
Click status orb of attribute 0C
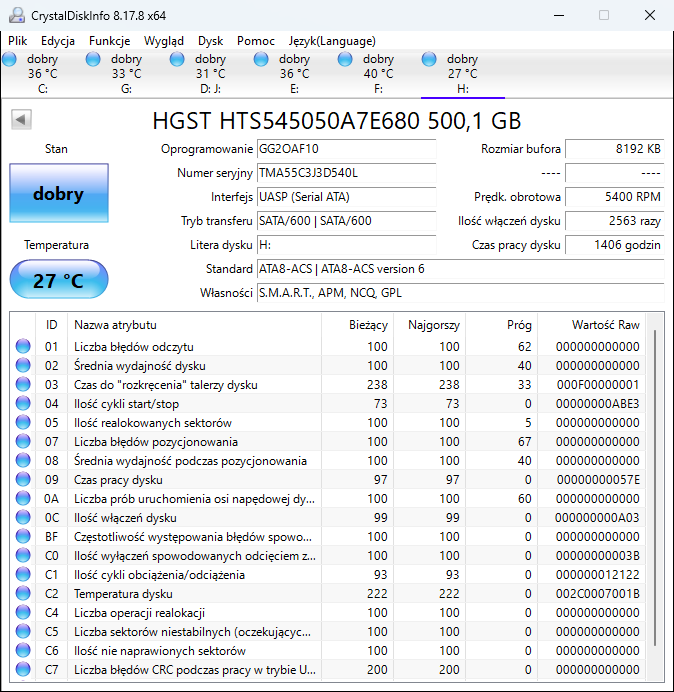coord(23,517)
